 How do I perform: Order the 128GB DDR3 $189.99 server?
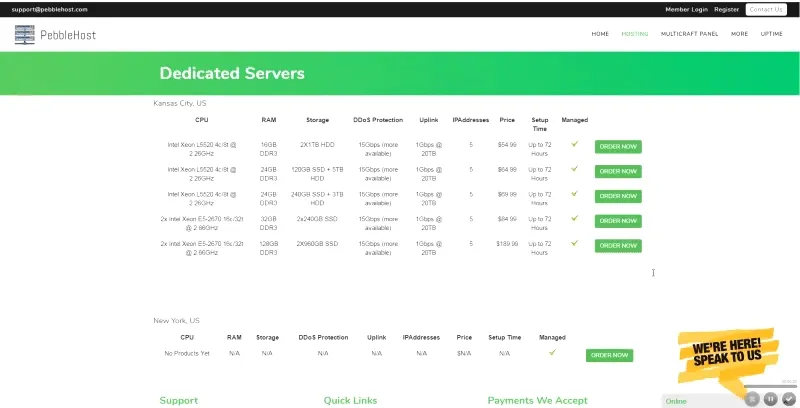(x=618, y=246)
